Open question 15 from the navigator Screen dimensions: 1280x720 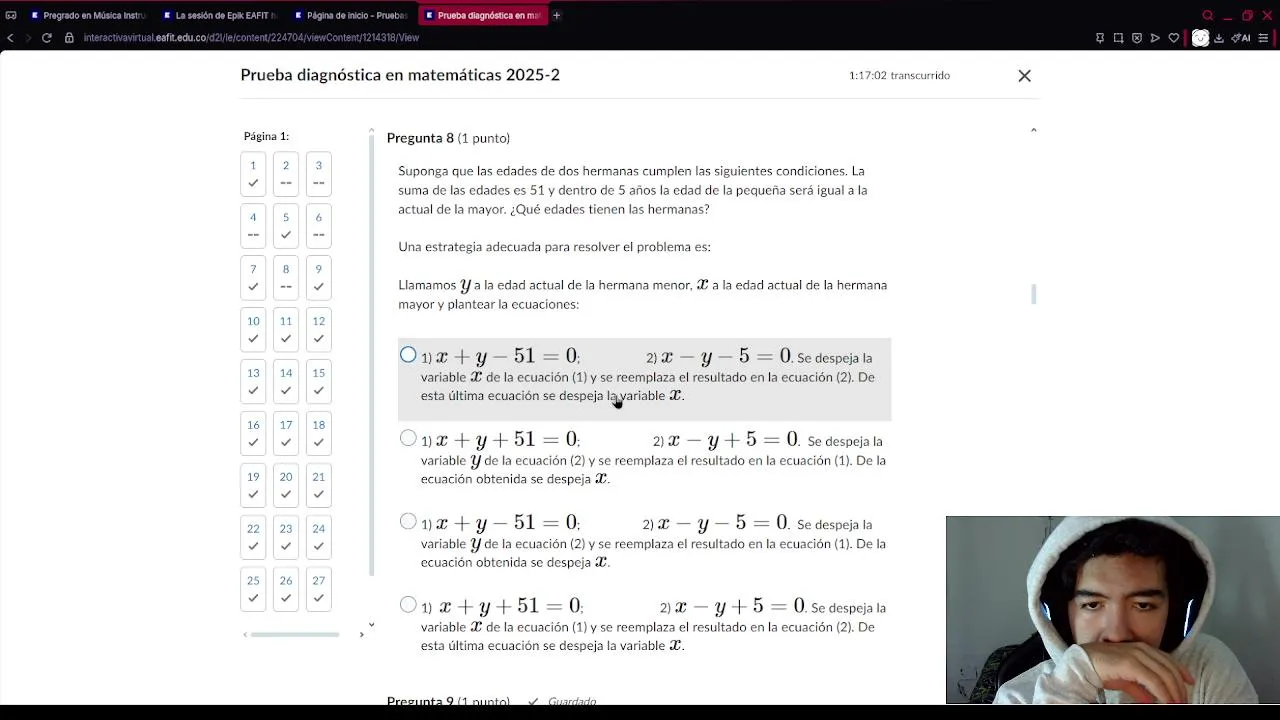click(x=319, y=382)
